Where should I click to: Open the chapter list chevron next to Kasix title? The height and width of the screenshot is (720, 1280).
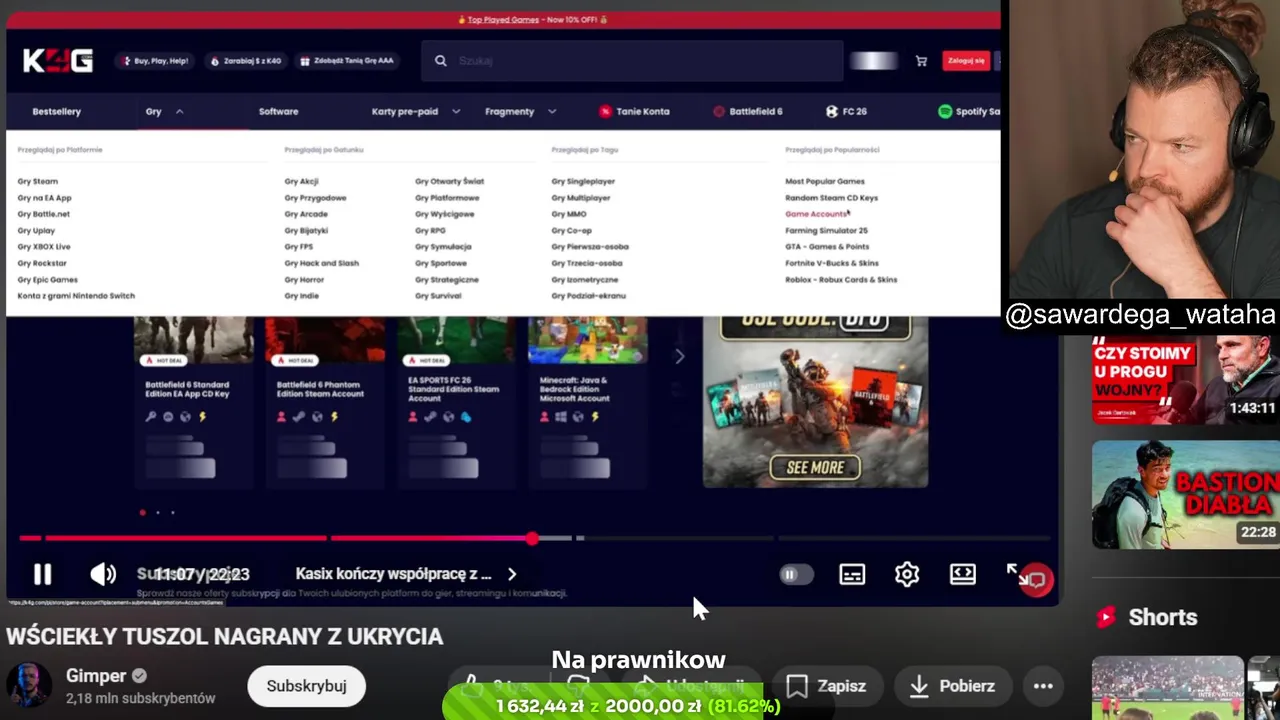click(x=512, y=574)
